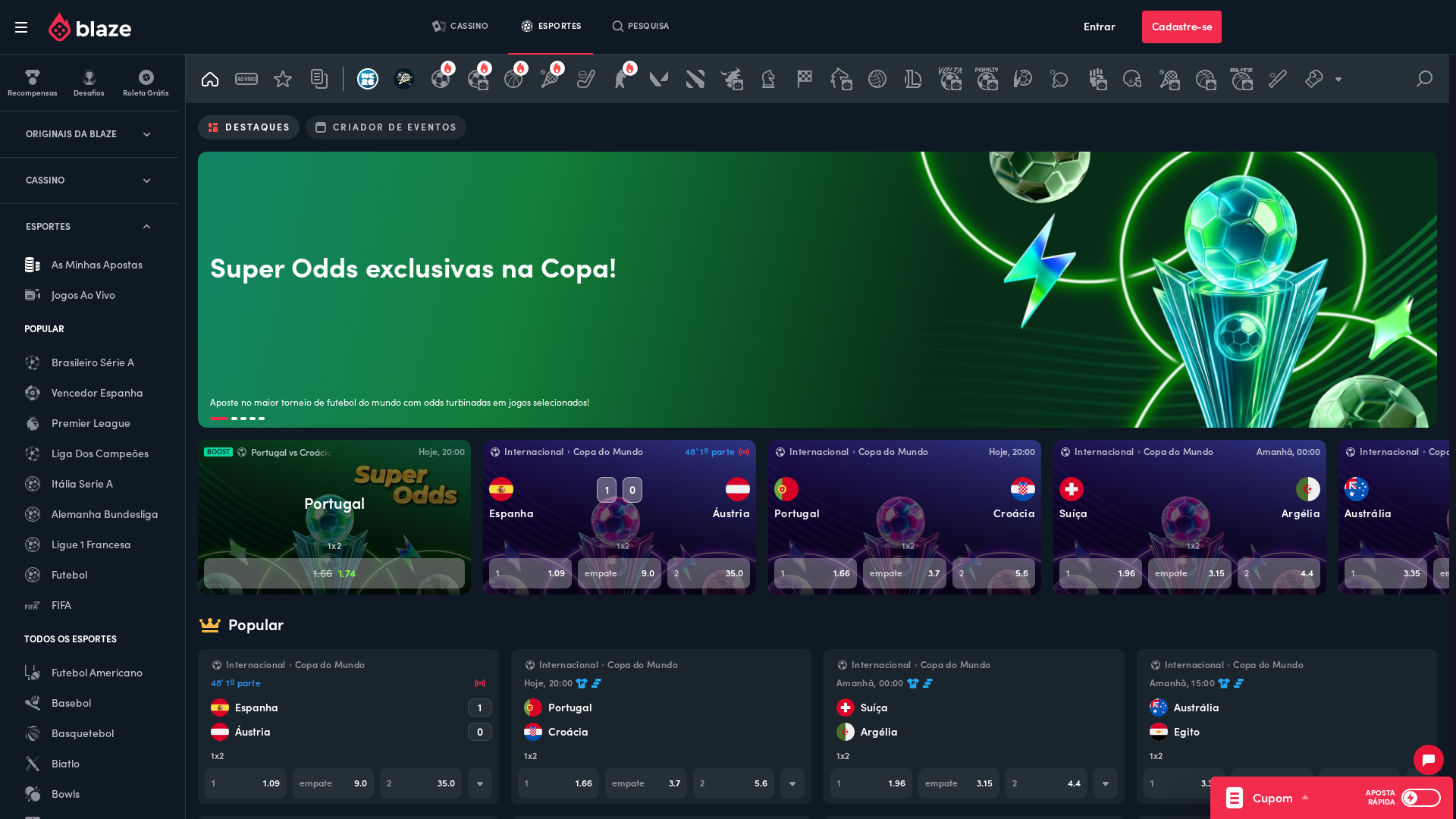Select the chess knight icon
This screenshot has height=819, width=1456.
(768, 79)
